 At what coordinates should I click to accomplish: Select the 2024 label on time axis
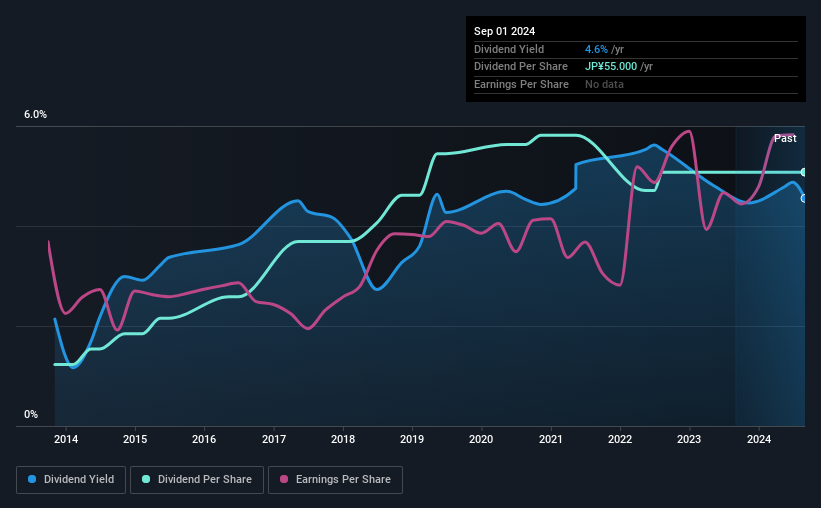[759, 439]
